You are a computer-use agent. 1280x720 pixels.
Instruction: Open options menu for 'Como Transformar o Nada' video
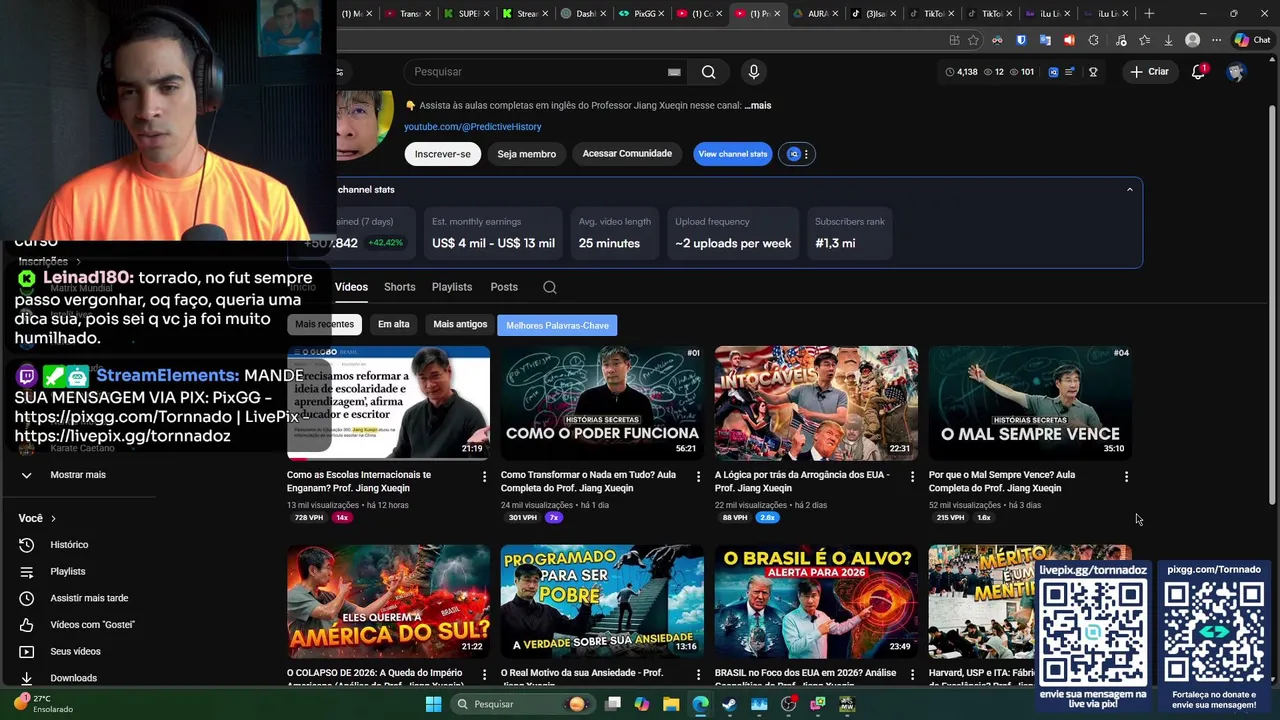[x=698, y=477]
